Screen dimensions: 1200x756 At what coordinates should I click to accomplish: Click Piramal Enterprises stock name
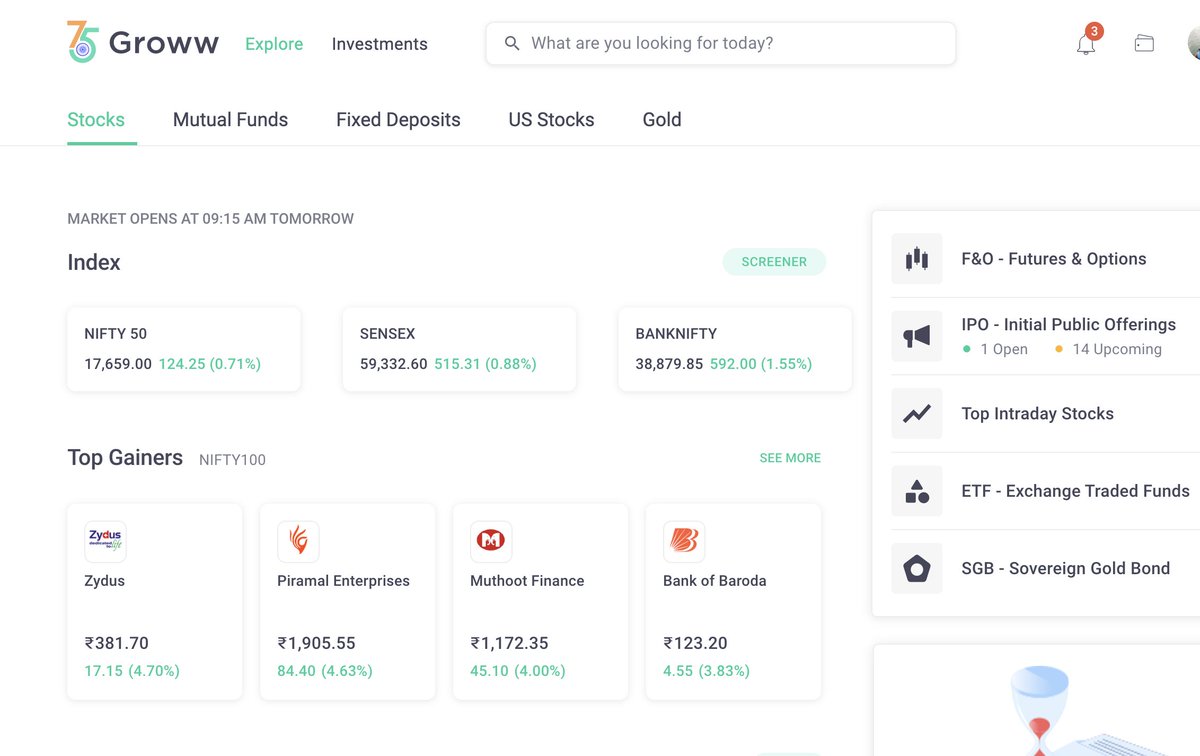point(343,581)
